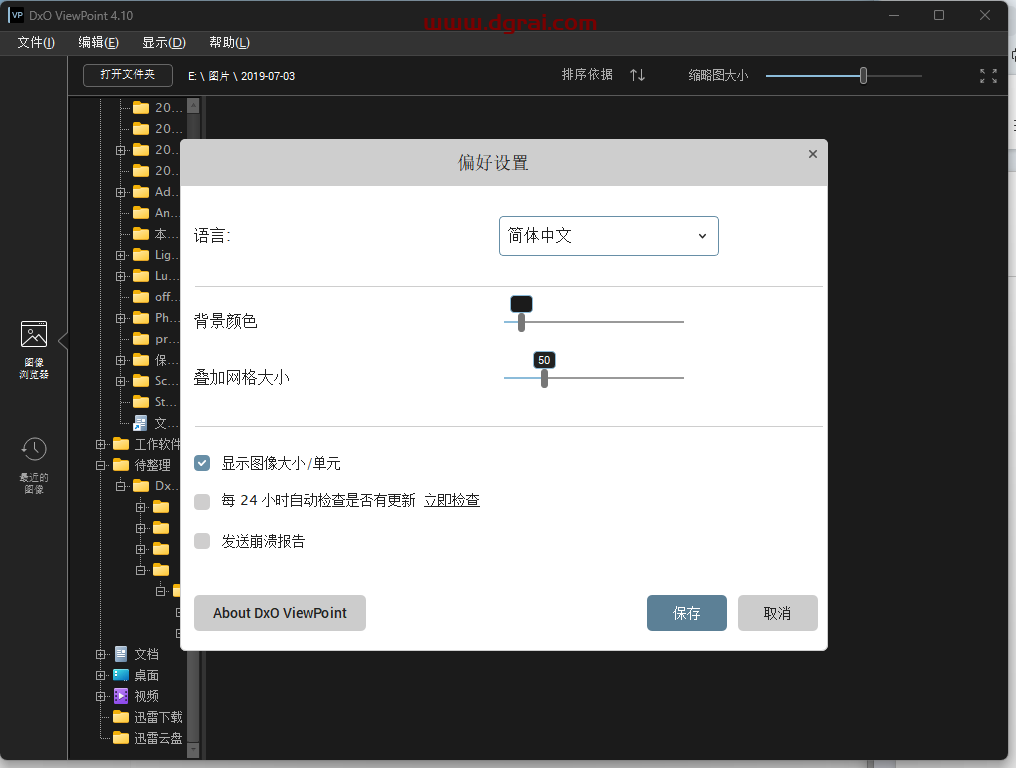Screen dimensions: 1016x768
Task: Click 保存 to save preferences
Action: click(x=687, y=613)
